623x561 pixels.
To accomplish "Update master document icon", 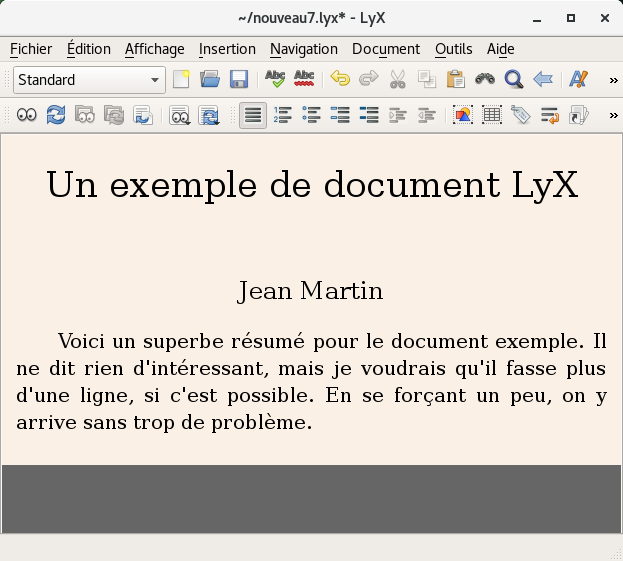I will (x=114, y=115).
